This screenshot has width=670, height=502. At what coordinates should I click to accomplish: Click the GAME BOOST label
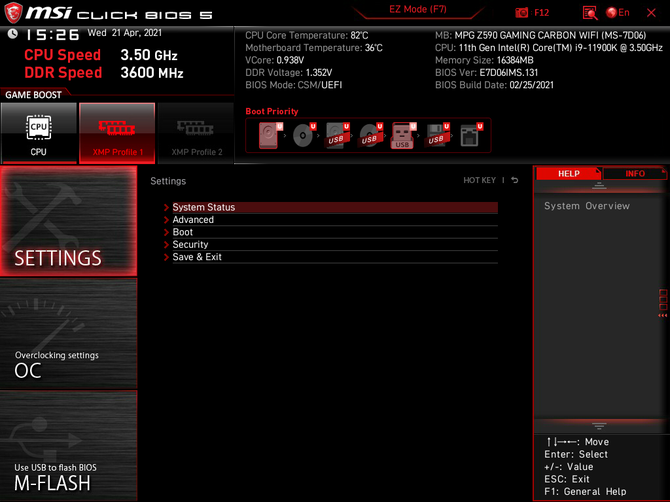click(x=33, y=95)
